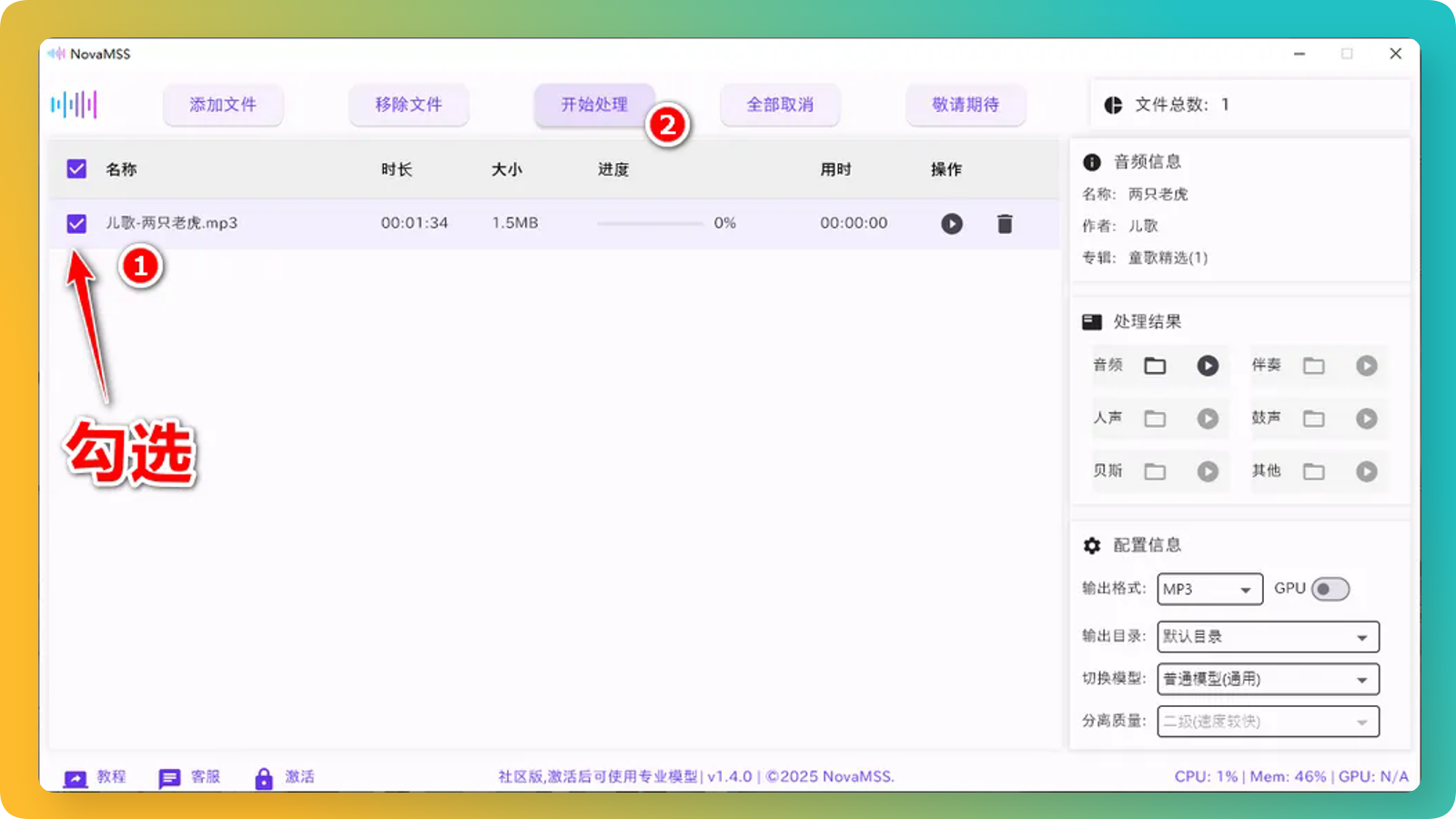Click the 音频信息 info icon
Screen dimensions: 1456x819
point(1092,162)
